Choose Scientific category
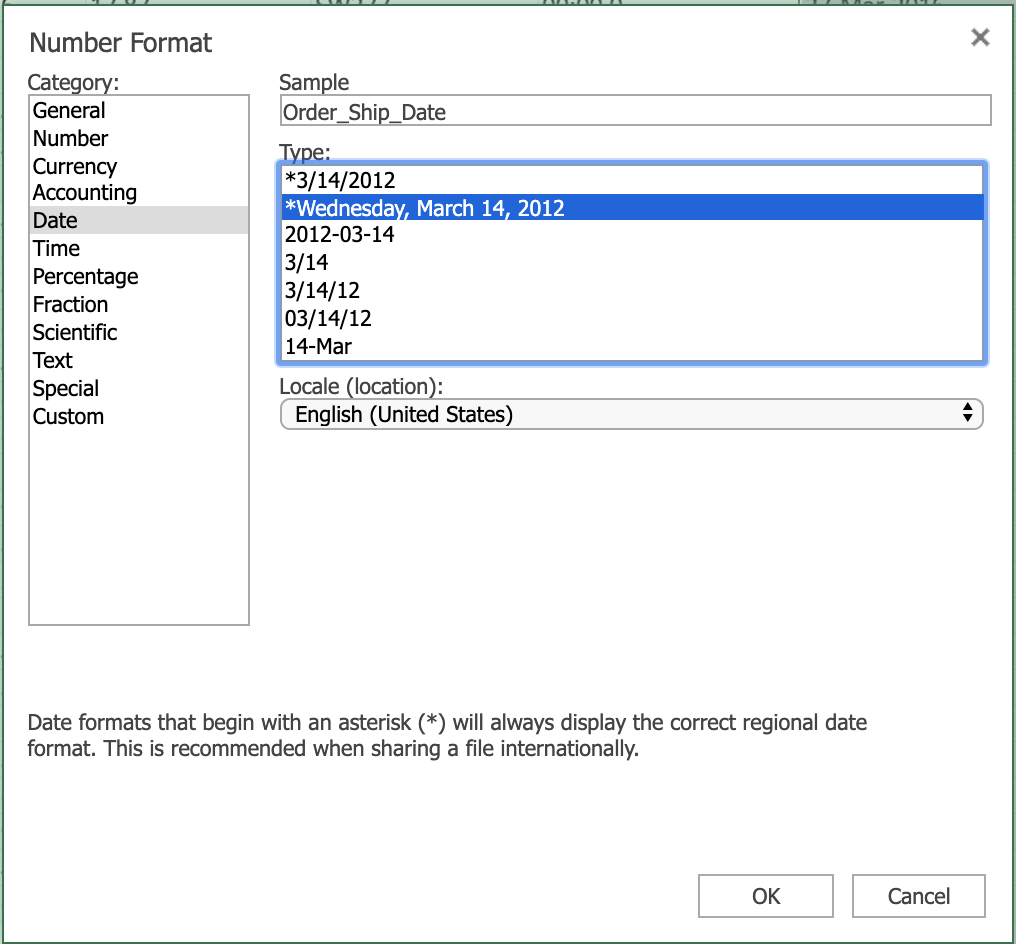 (x=75, y=333)
